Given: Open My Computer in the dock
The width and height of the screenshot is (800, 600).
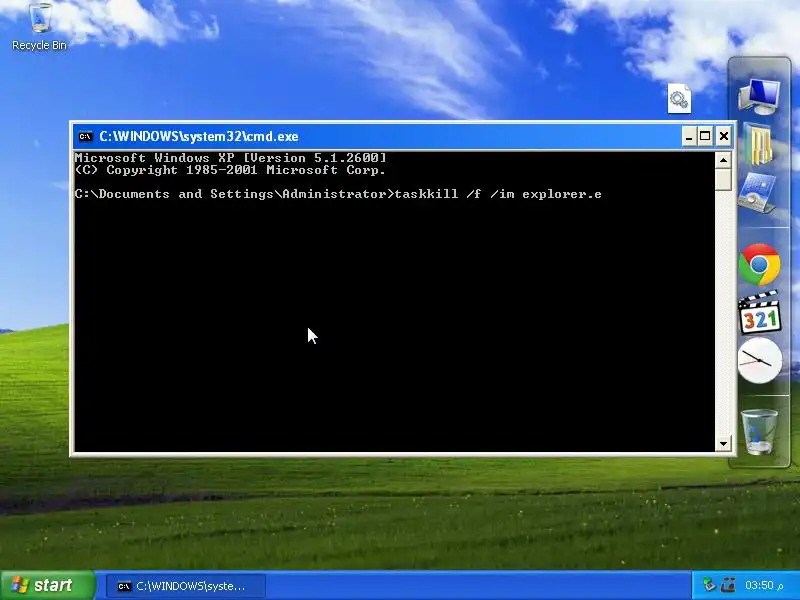Looking at the screenshot, I should 759,97.
